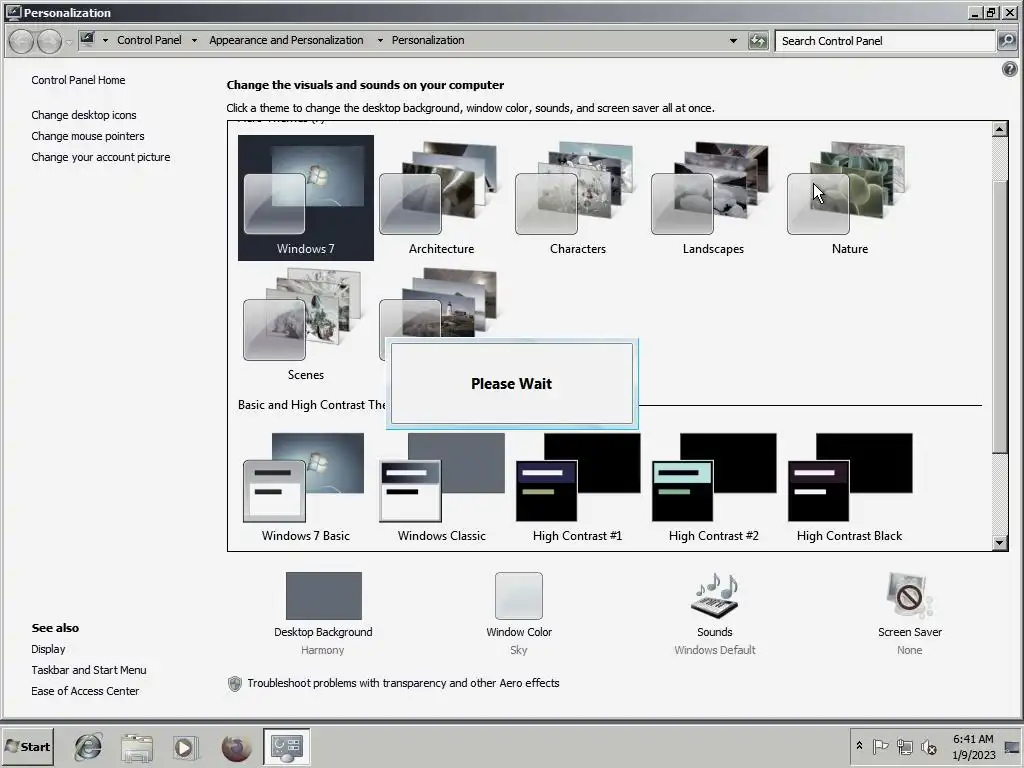Expand dropdown arrow before Control Panel
The image size is (1024, 768).
[105, 40]
